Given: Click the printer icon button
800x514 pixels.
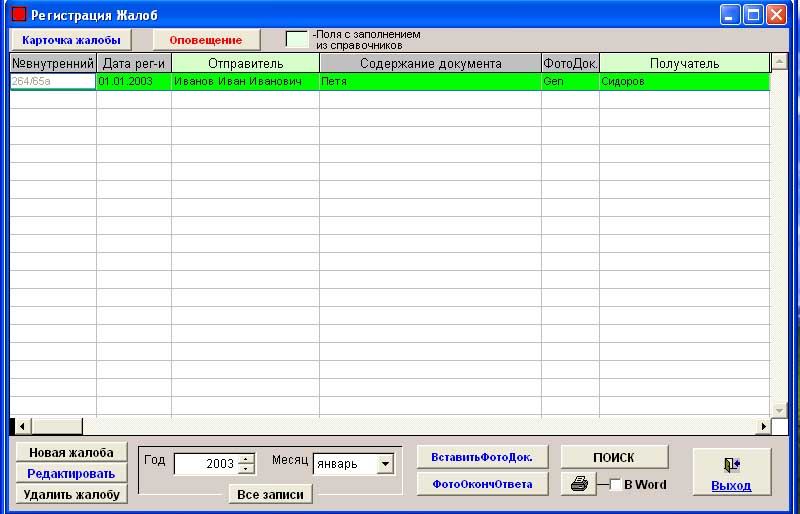Looking at the screenshot, I should click(579, 483).
